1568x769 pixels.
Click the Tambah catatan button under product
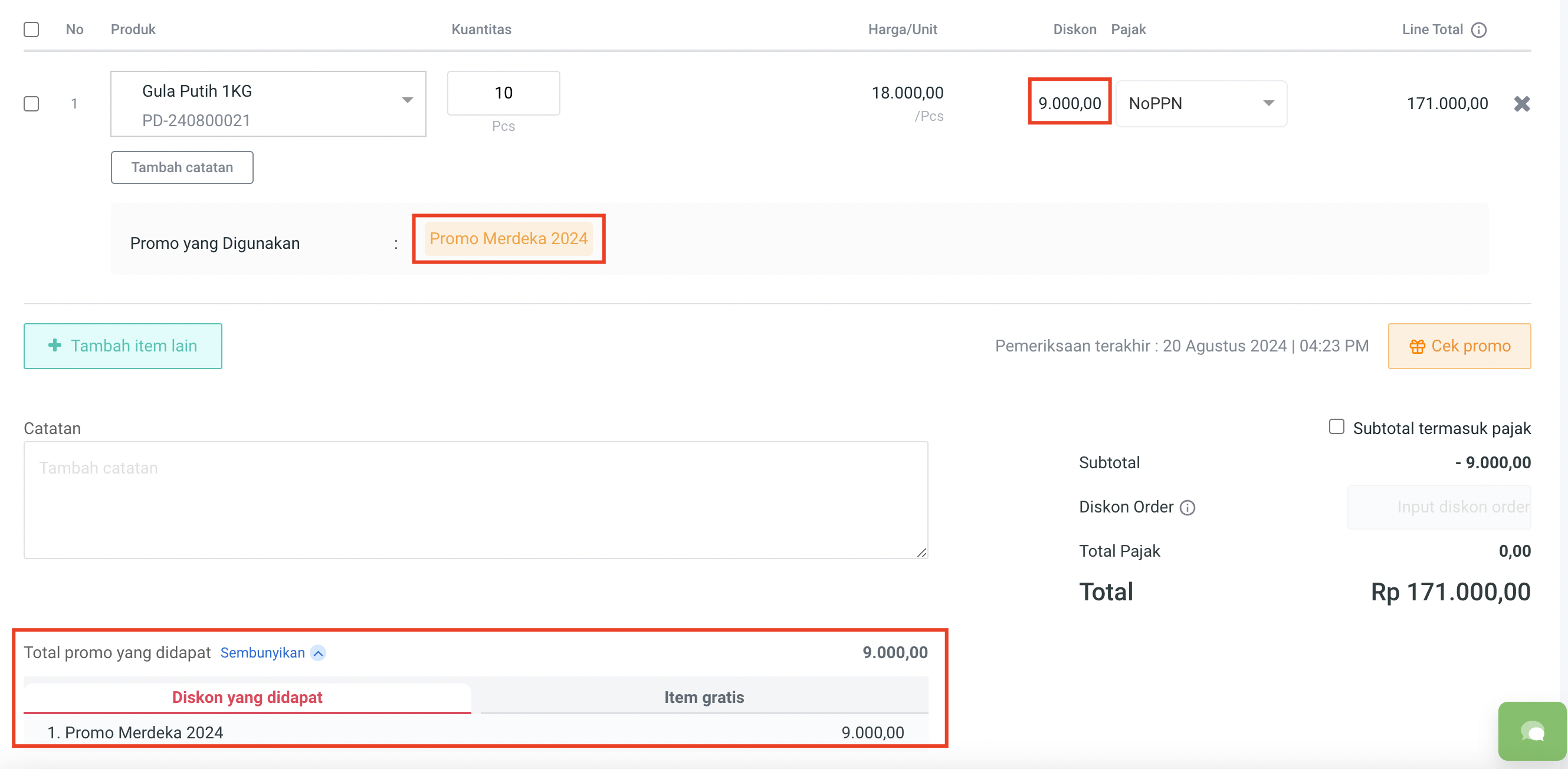click(x=182, y=167)
